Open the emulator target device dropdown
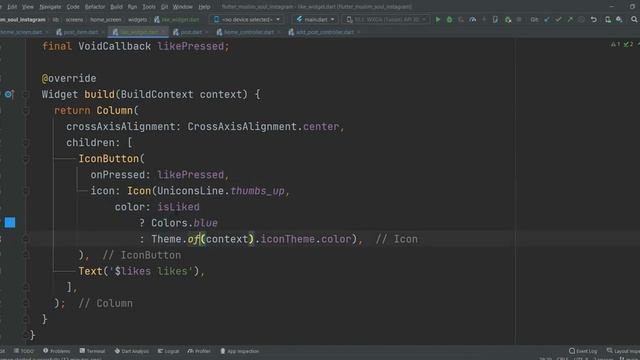 pyautogui.click(x=386, y=19)
